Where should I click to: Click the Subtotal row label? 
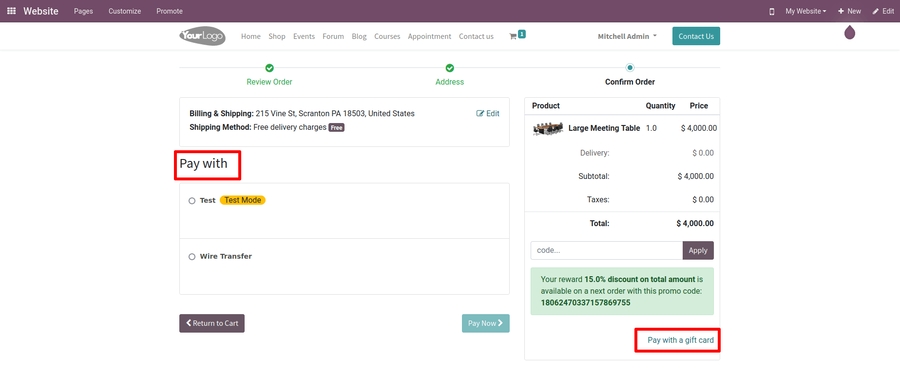(593, 176)
